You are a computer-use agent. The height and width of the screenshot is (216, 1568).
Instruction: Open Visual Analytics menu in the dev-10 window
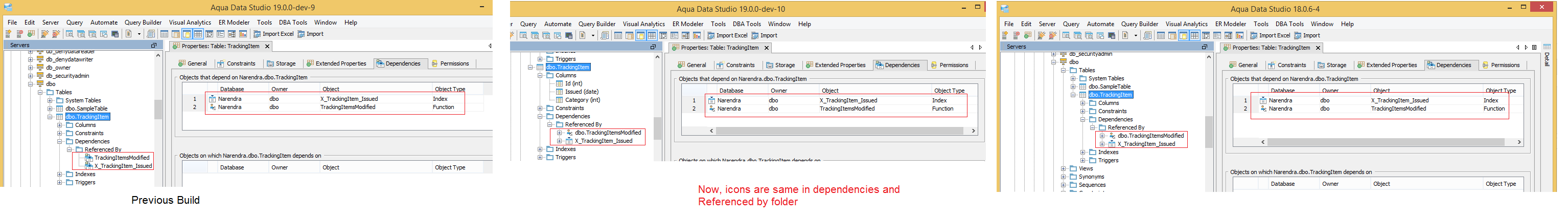click(643, 25)
